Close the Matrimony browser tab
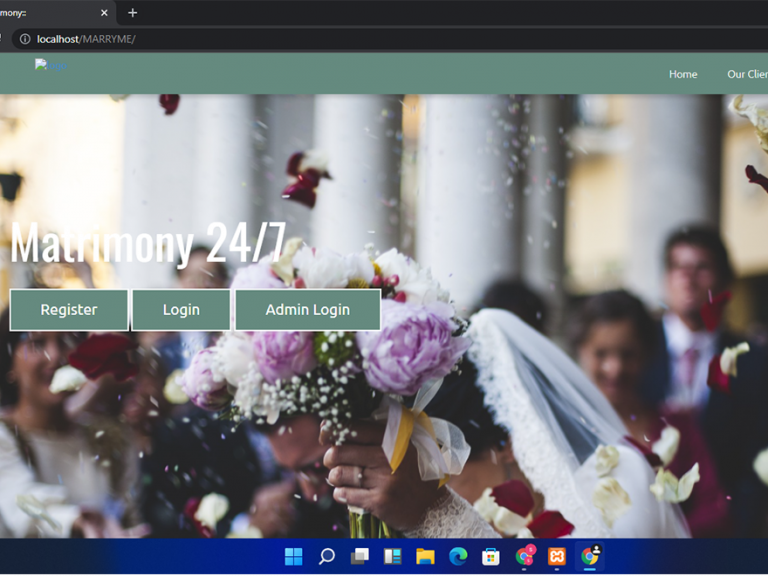Viewport: 768px width, 576px height. tap(105, 13)
